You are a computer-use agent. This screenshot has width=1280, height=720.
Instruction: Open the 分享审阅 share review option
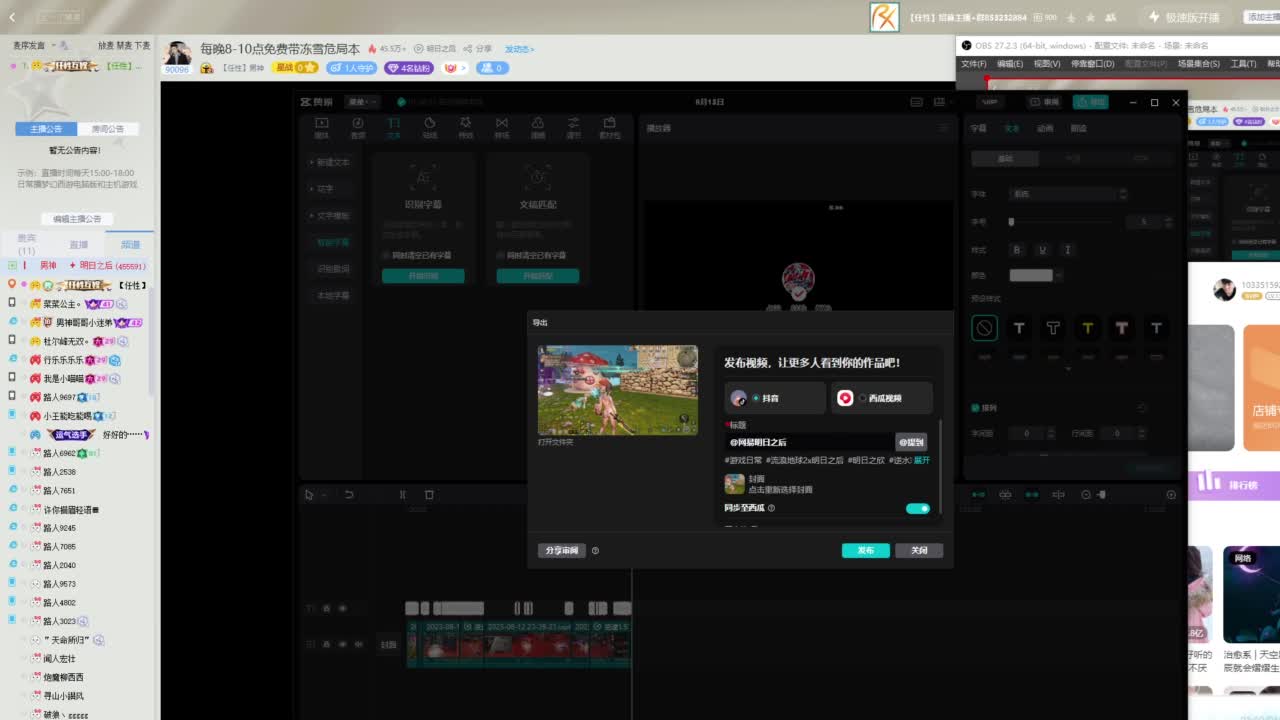pyautogui.click(x=562, y=550)
